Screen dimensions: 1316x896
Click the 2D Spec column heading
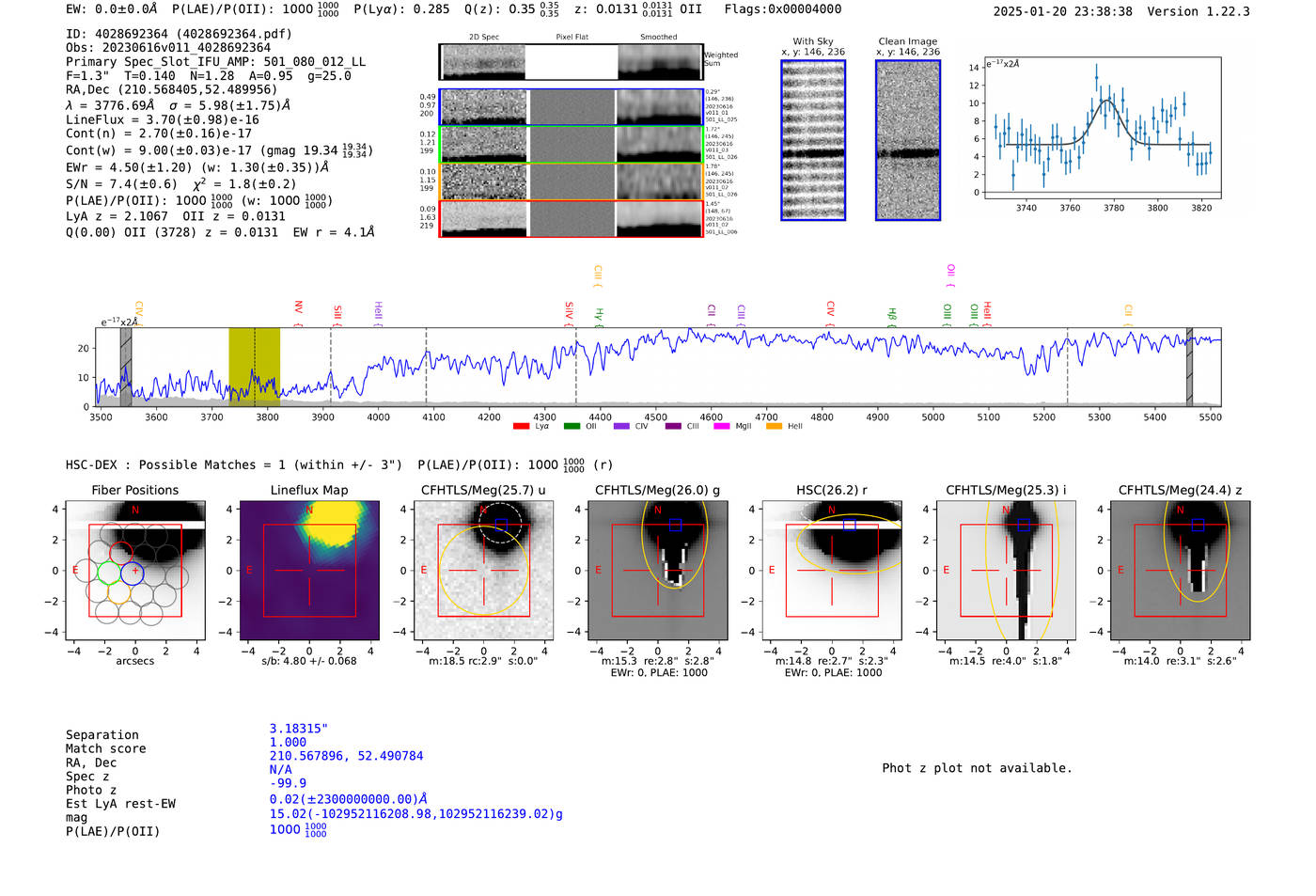tap(484, 38)
